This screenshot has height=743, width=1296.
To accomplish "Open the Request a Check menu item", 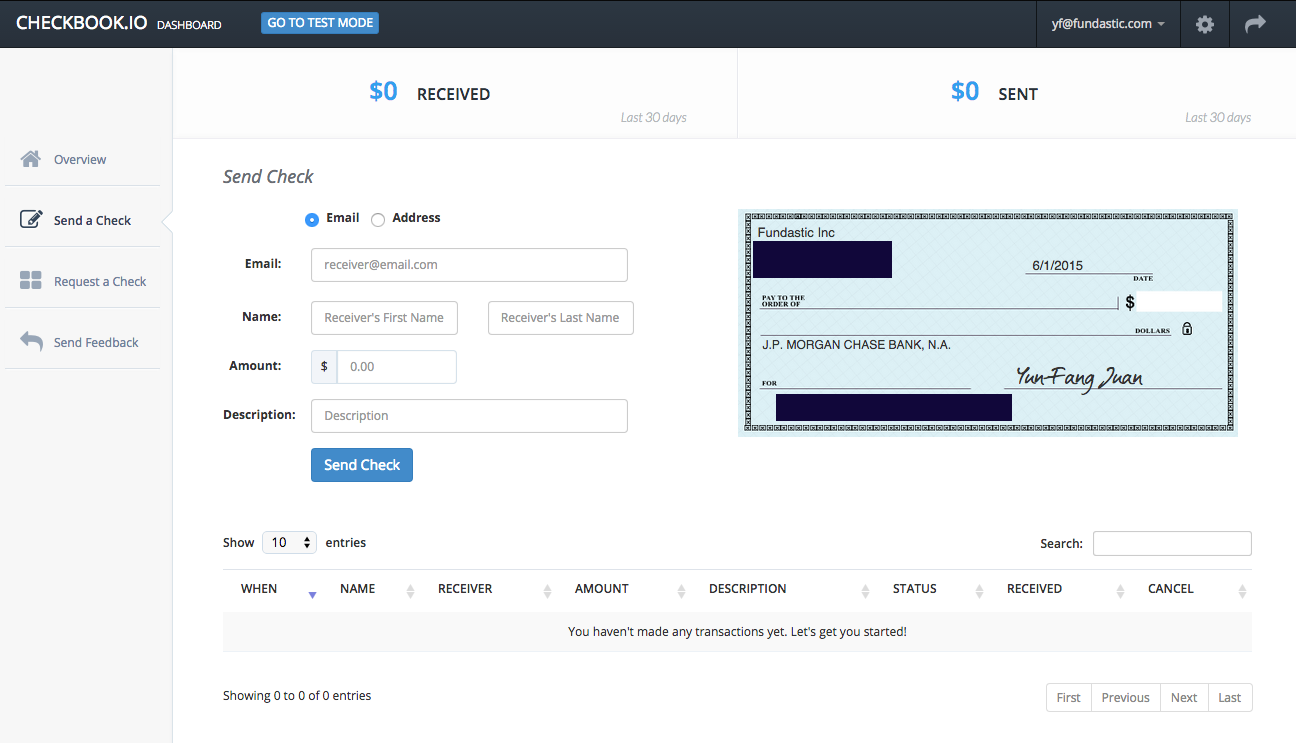I will coord(82,281).
